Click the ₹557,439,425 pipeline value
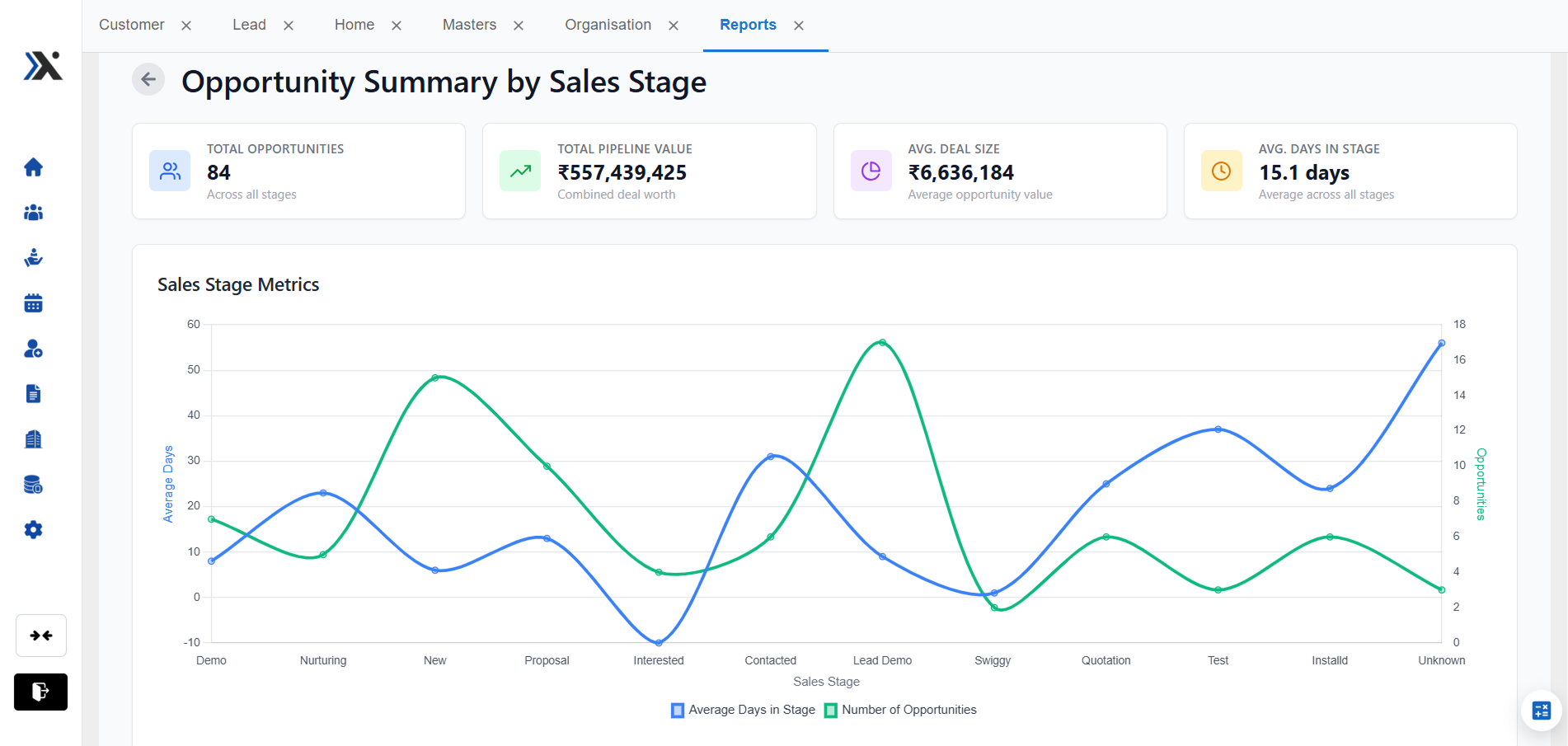Viewport: 1568px width, 746px height. click(x=622, y=172)
